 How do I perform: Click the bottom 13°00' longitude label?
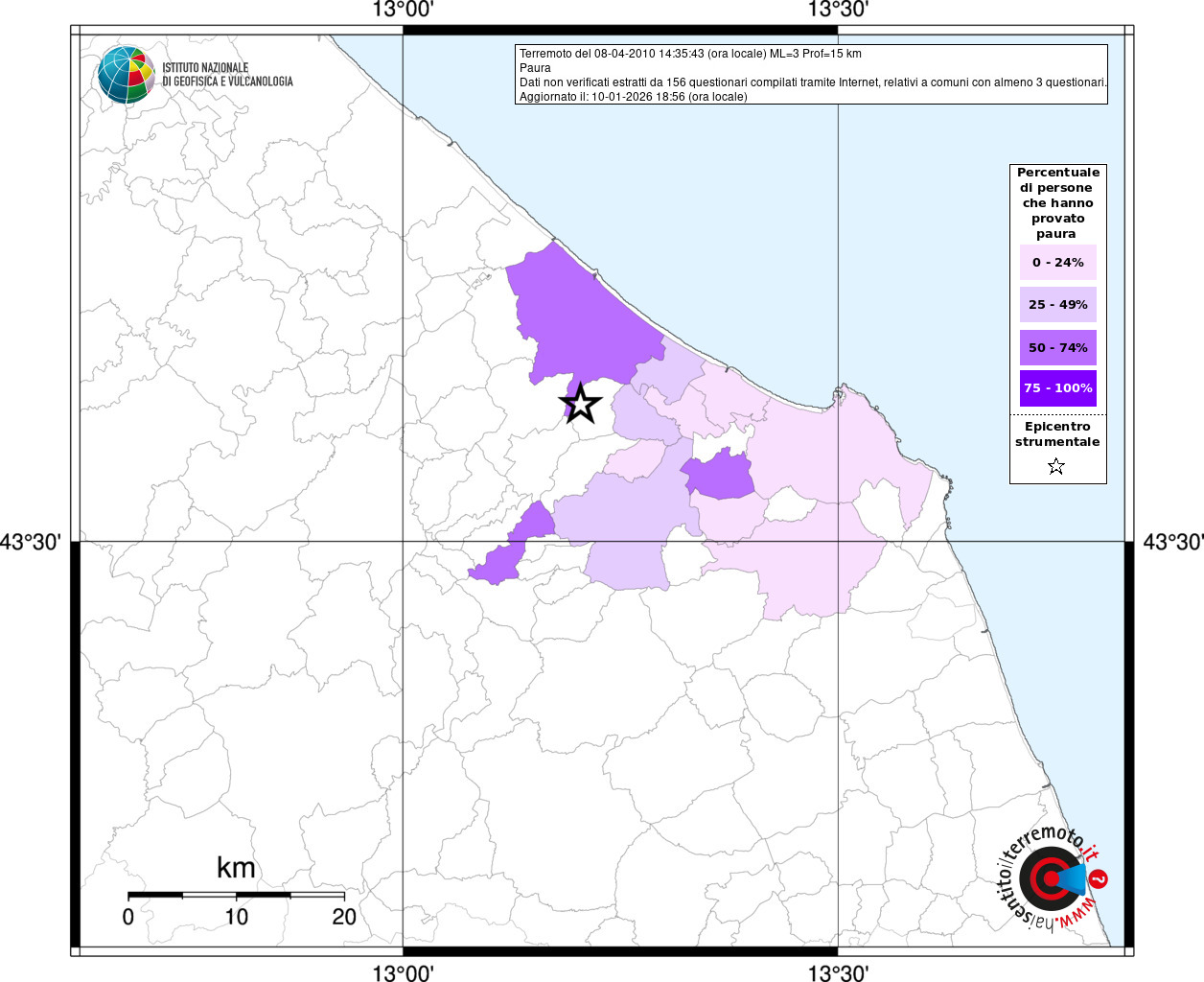[404, 973]
